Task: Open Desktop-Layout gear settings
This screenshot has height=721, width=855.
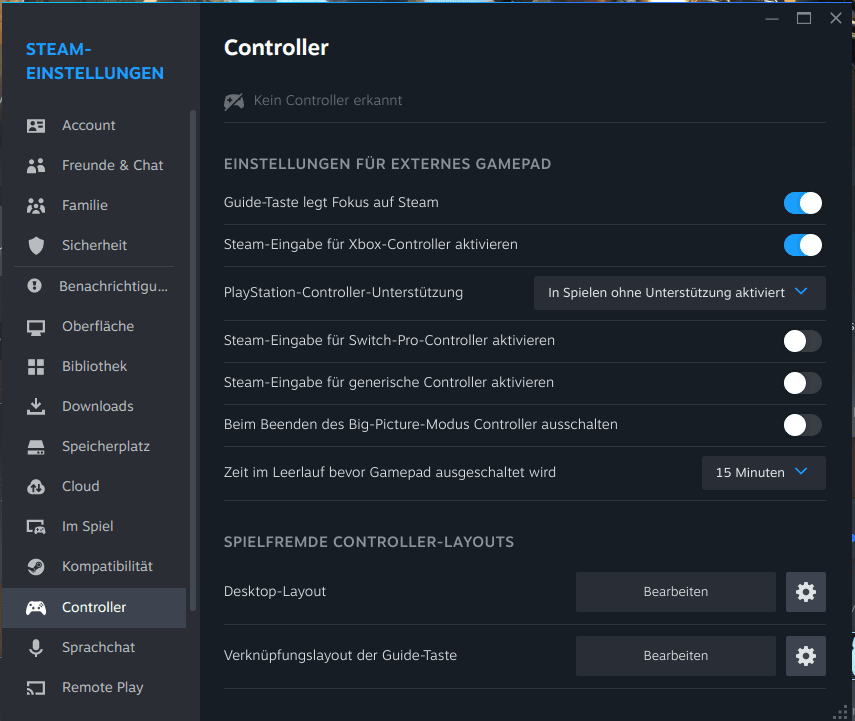Action: point(805,592)
